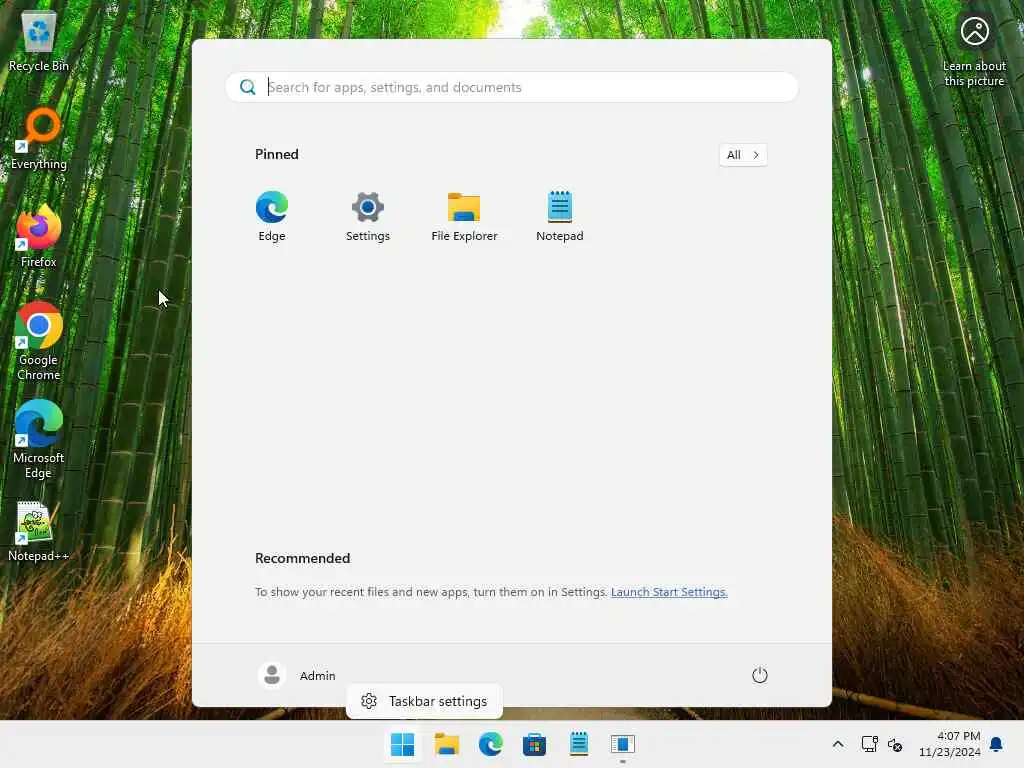Expand All apps list
This screenshot has width=1024, height=768.
(x=743, y=155)
